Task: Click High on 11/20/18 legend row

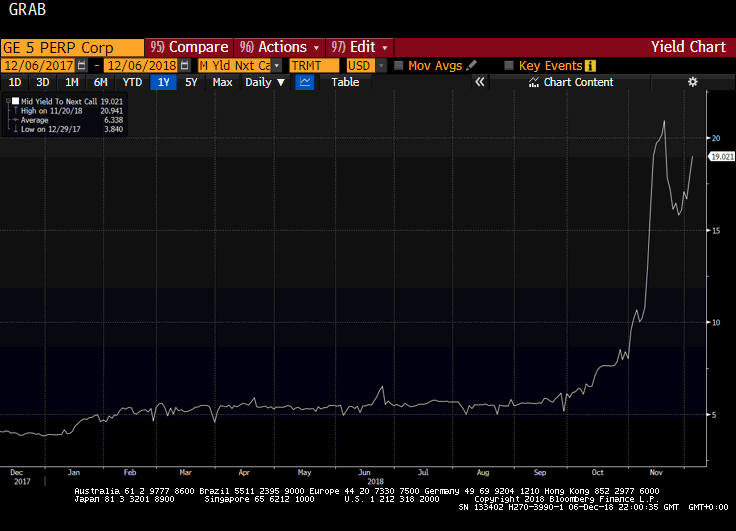Action: [x=68, y=111]
